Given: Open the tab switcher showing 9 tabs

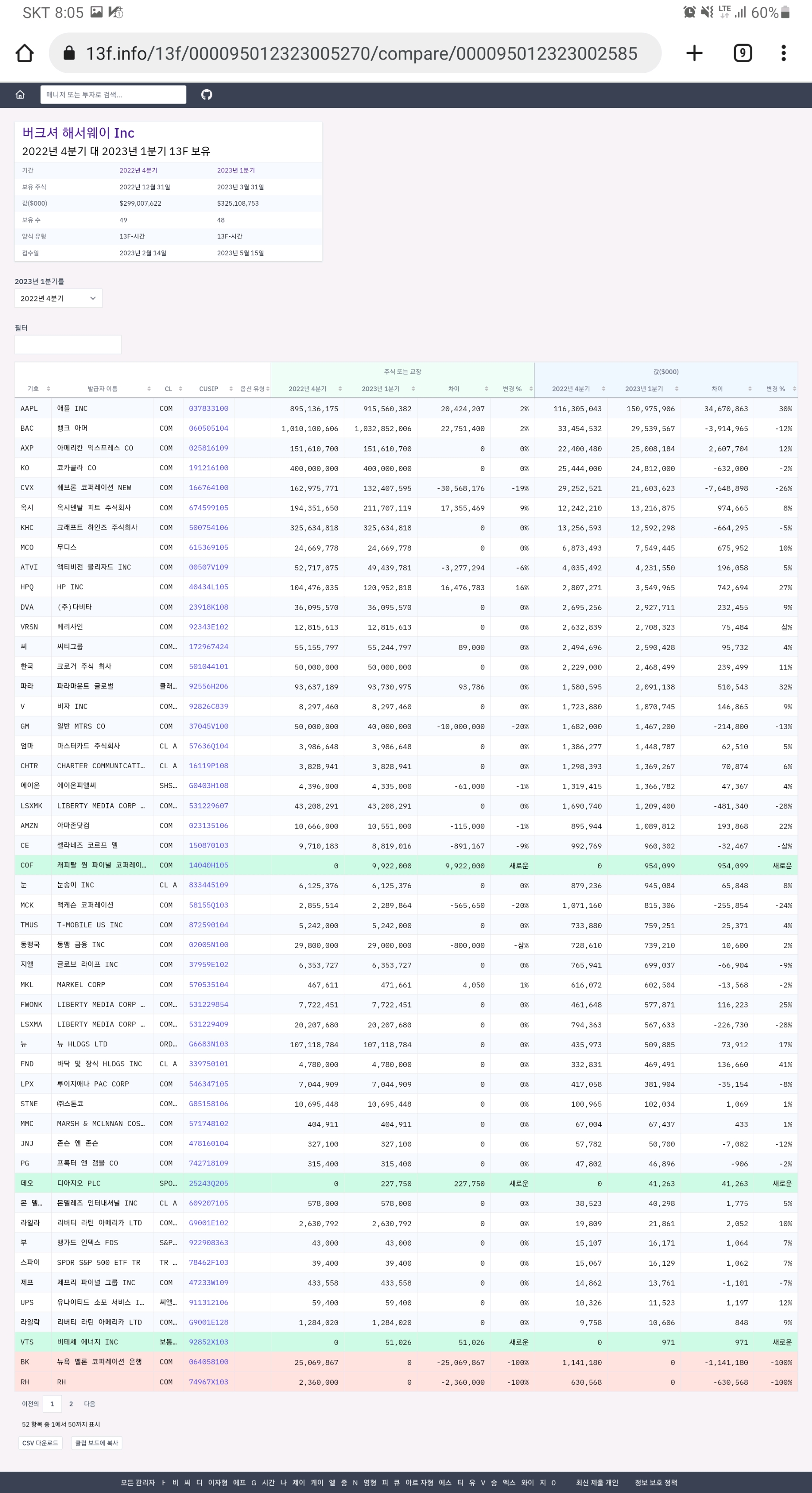Looking at the screenshot, I should (x=743, y=53).
